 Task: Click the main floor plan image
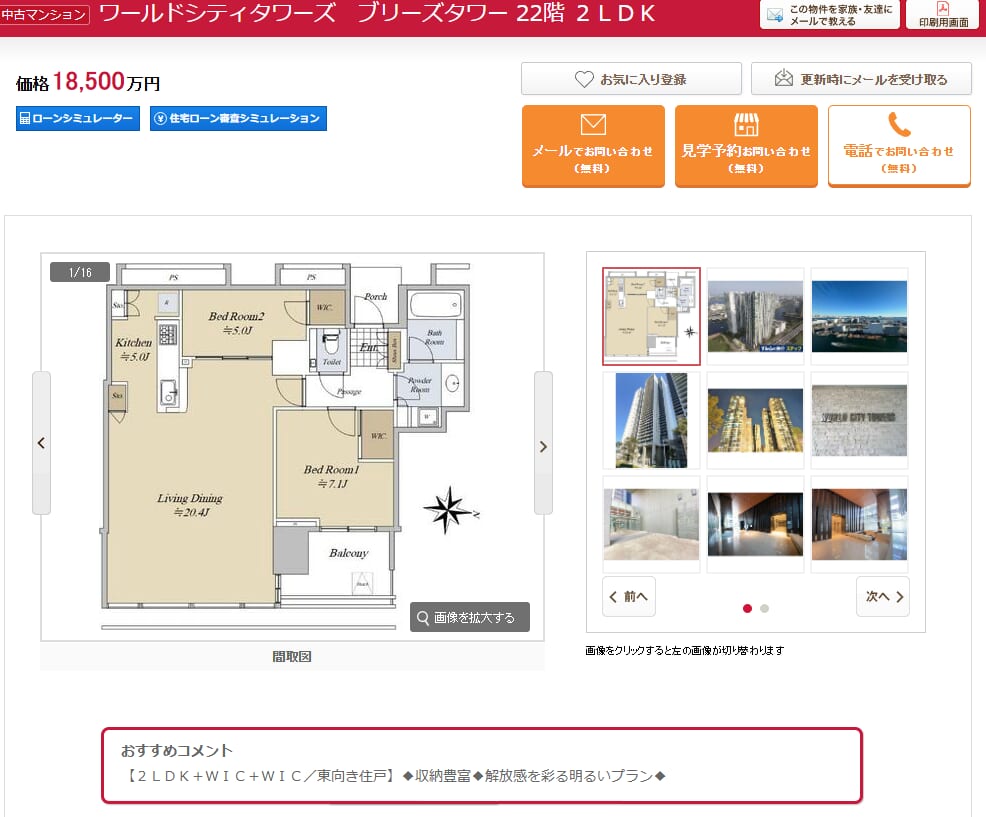pyautogui.click(x=292, y=447)
